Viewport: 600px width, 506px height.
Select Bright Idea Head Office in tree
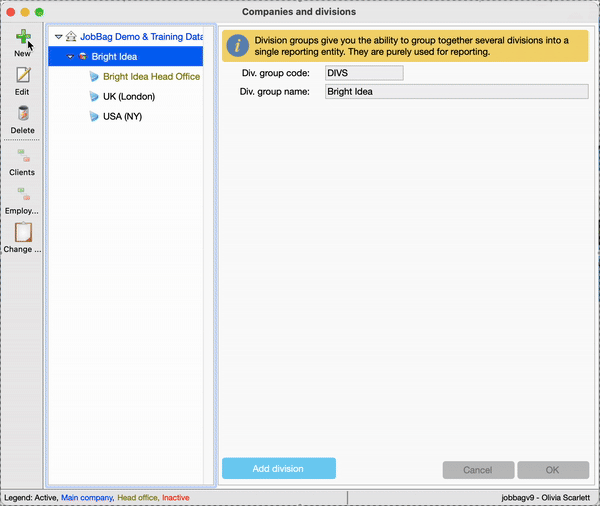click(152, 77)
